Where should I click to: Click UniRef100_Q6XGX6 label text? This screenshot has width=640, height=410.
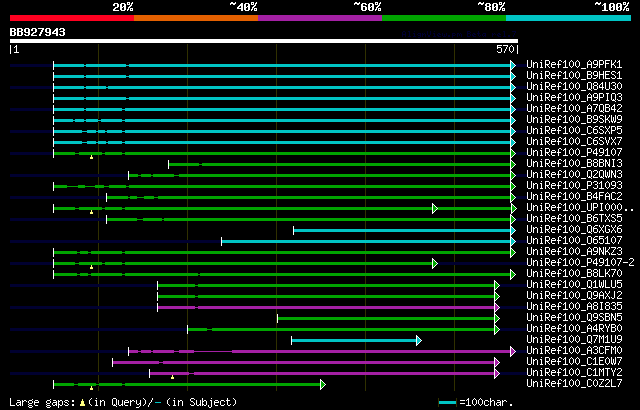click(x=574, y=230)
